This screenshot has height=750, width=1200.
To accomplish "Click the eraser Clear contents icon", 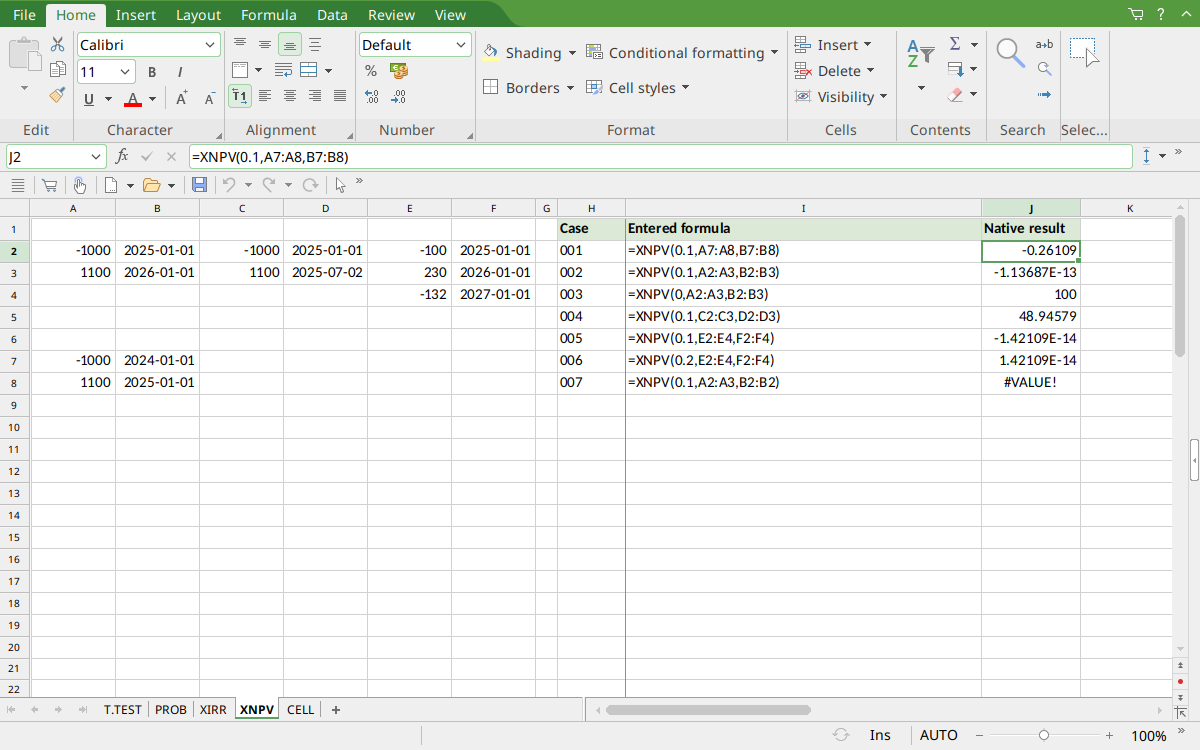I will 955,95.
